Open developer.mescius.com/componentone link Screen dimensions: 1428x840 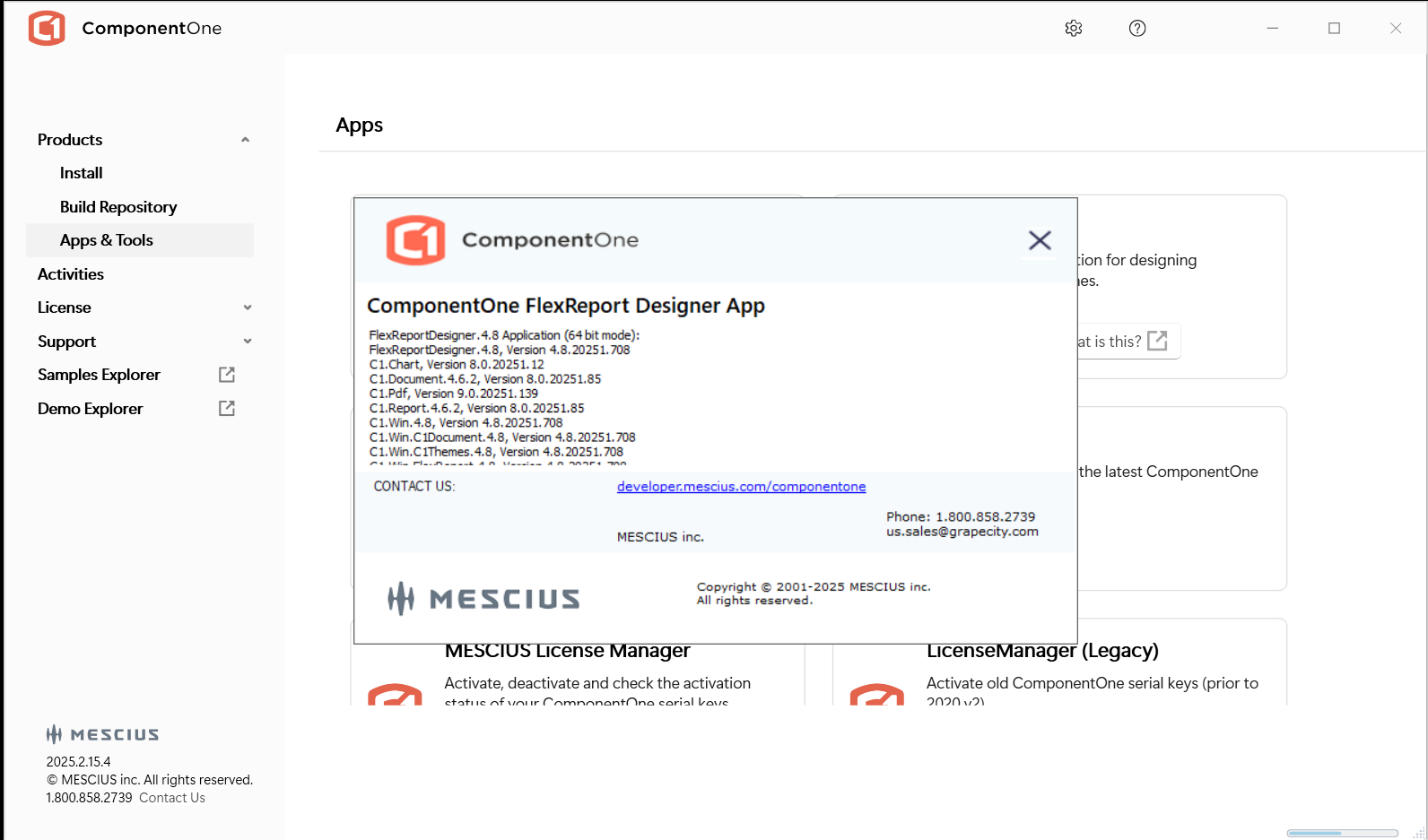741,487
